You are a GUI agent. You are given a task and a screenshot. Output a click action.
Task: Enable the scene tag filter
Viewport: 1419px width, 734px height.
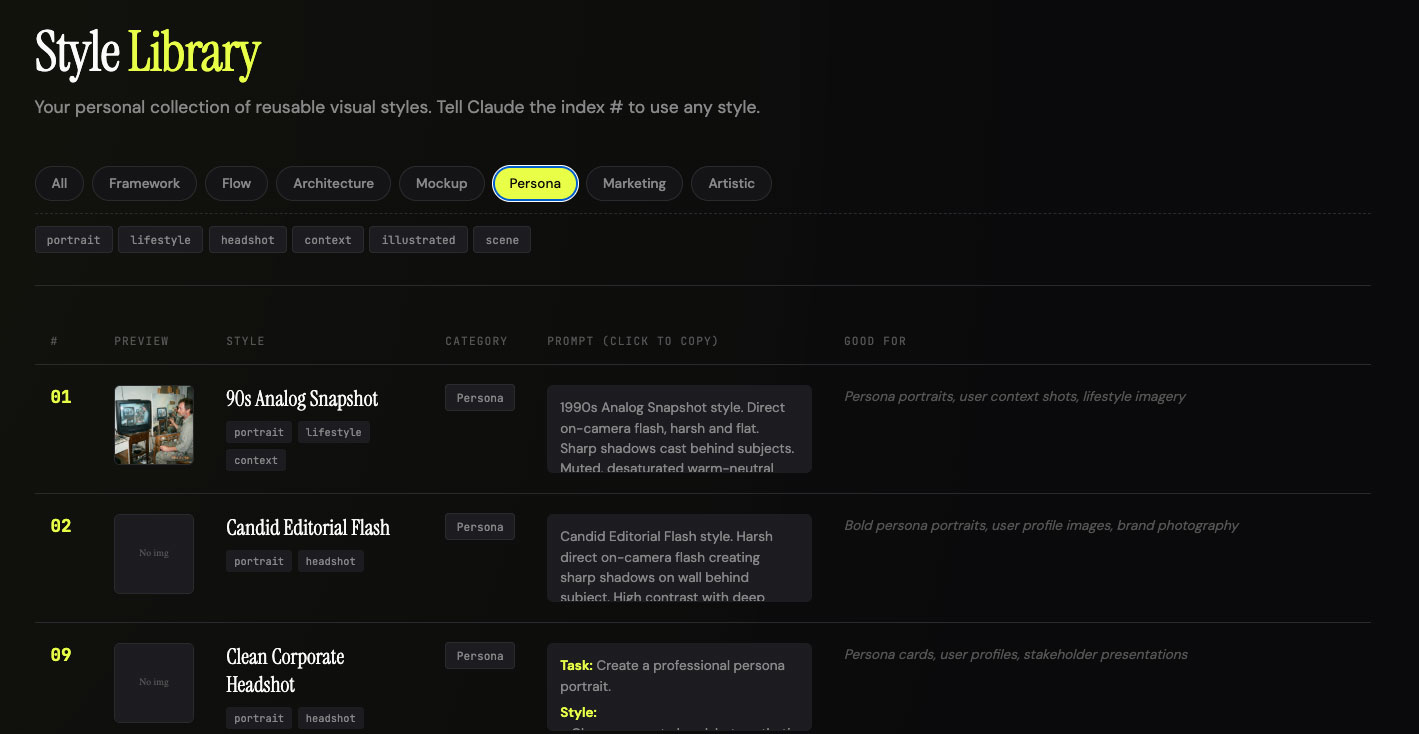click(502, 240)
